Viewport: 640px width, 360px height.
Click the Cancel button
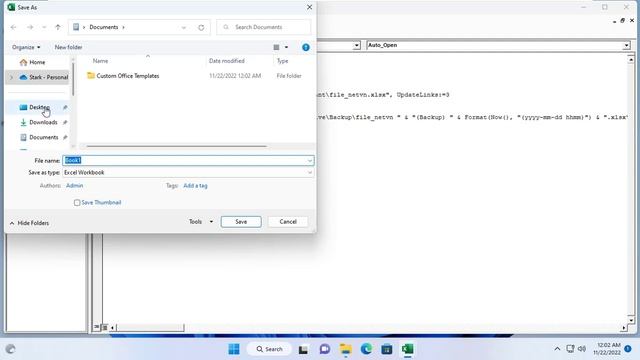(288, 222)
